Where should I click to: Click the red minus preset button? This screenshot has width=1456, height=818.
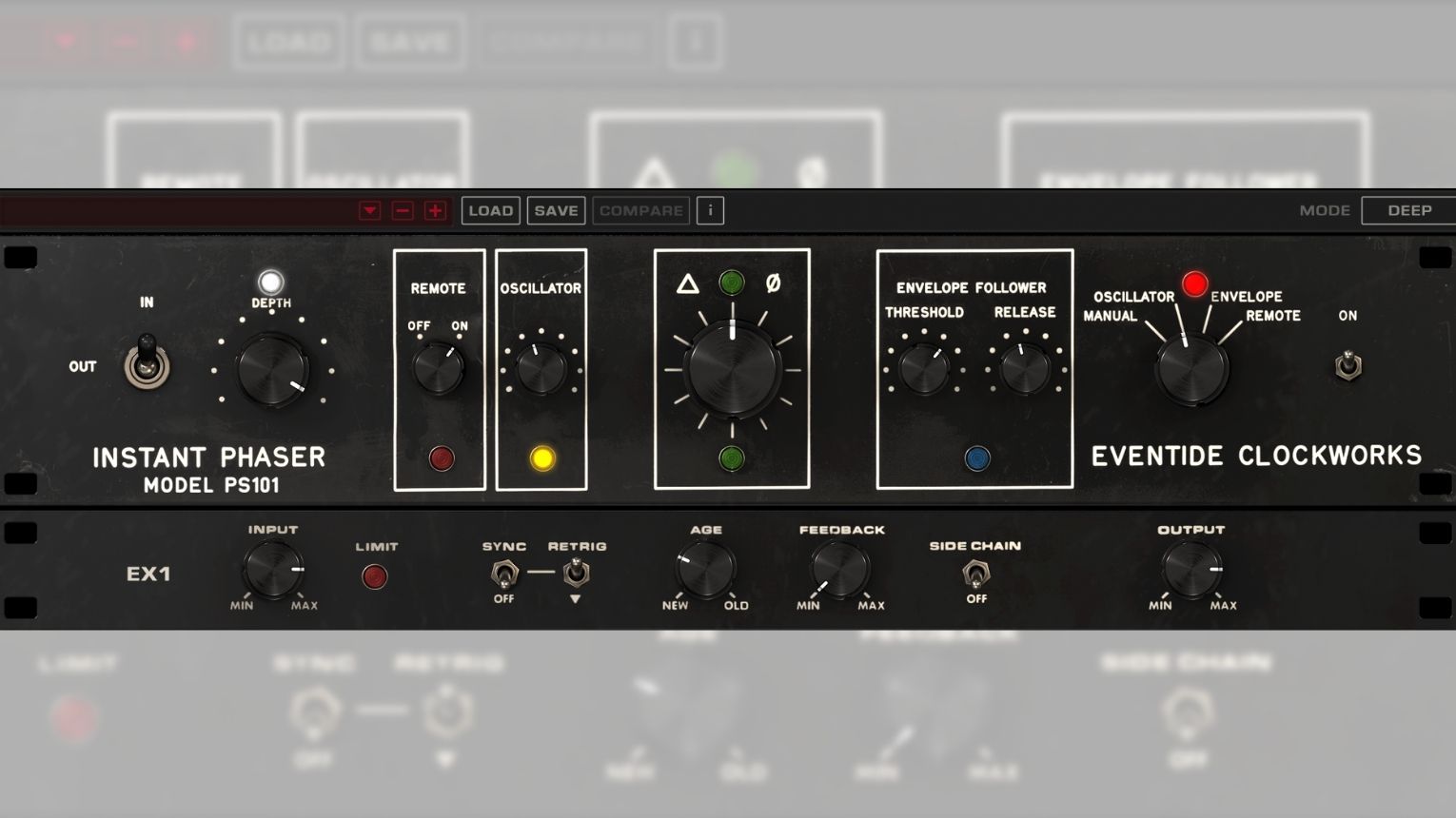403,210
